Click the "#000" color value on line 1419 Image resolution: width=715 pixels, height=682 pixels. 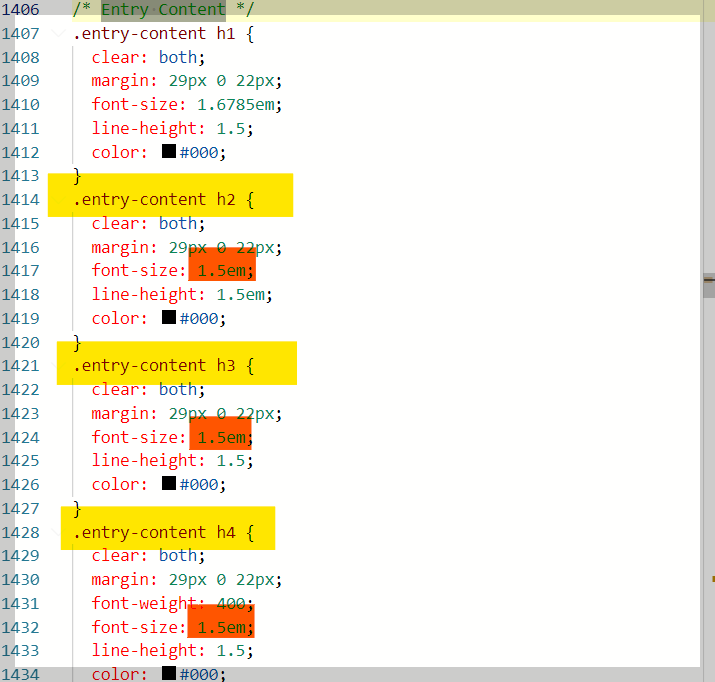point(199,318)
